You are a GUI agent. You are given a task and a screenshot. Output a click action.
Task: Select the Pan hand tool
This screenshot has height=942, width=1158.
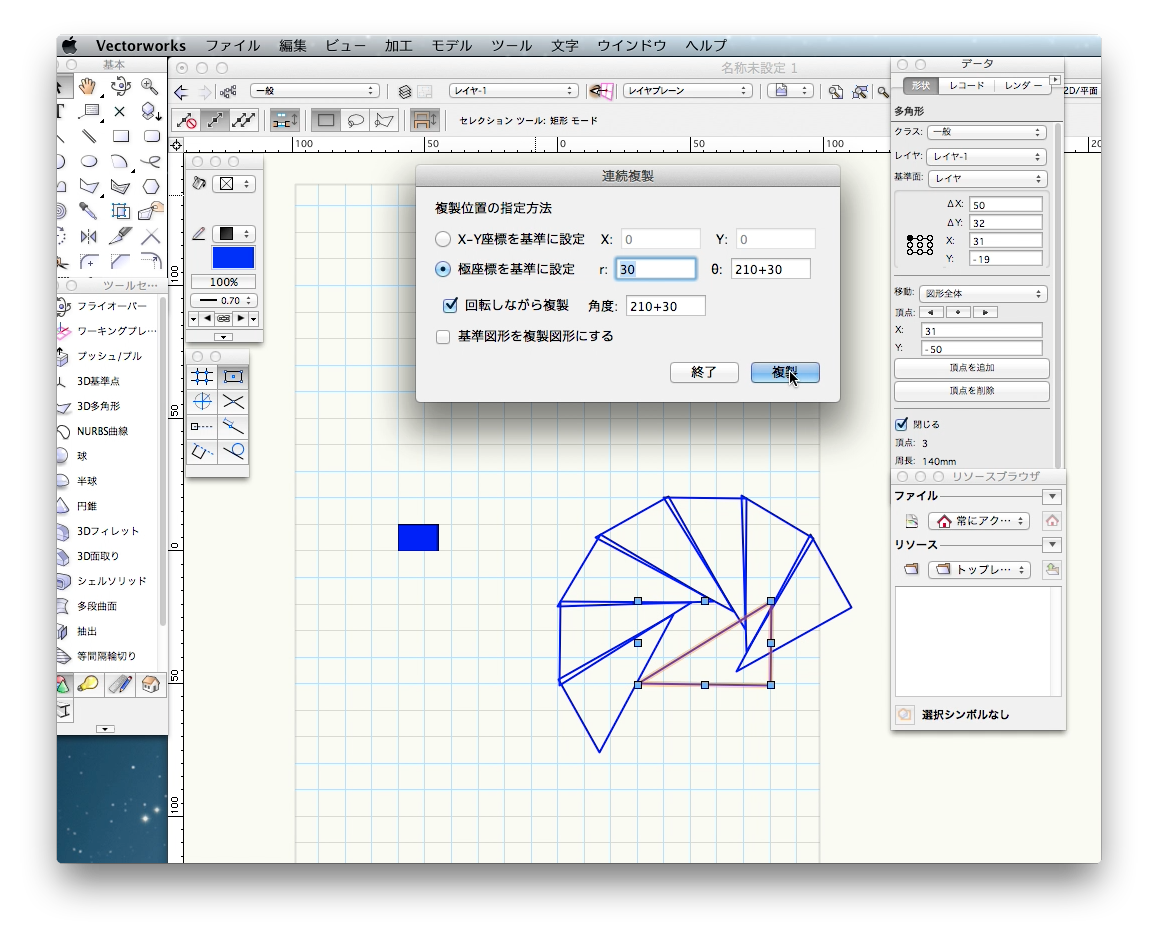pyautogui.click(x=88, y=86)
